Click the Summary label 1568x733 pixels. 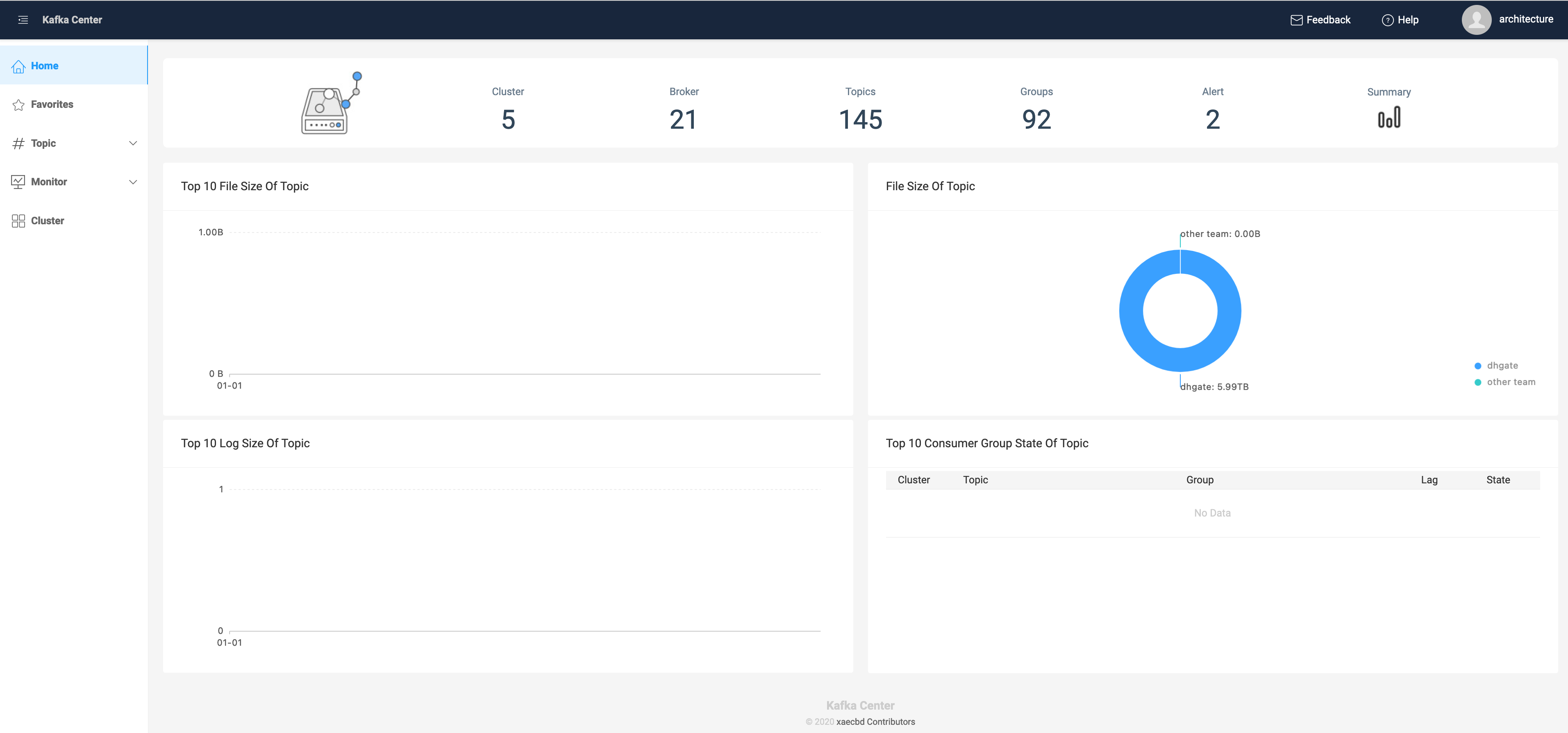point(1388,92)
